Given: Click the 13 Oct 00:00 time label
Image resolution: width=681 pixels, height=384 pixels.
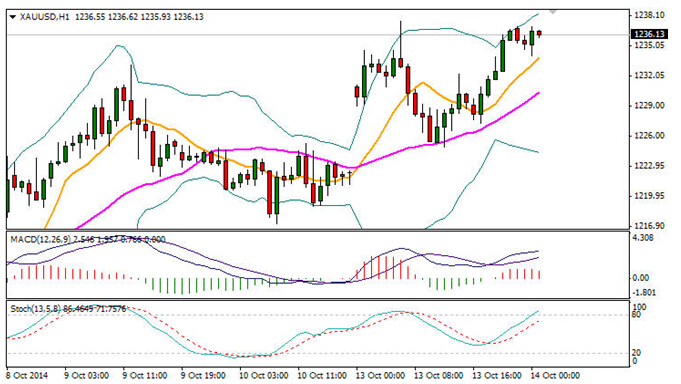Looking at the screenshot, I should pos(380,375).
